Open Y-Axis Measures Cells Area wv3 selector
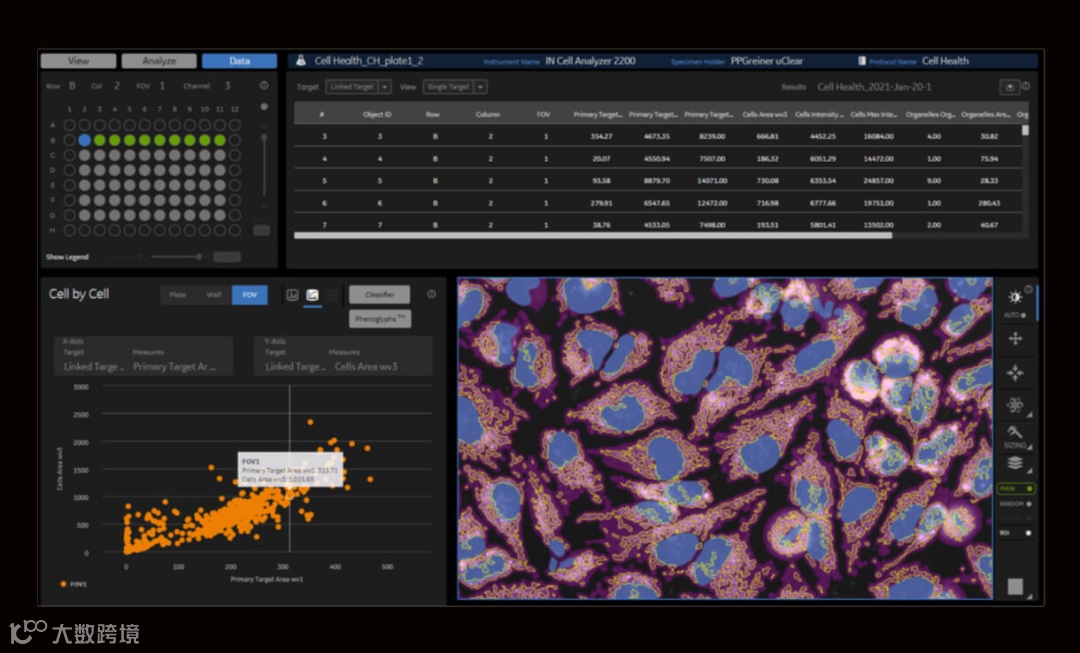 click(366, 366)
